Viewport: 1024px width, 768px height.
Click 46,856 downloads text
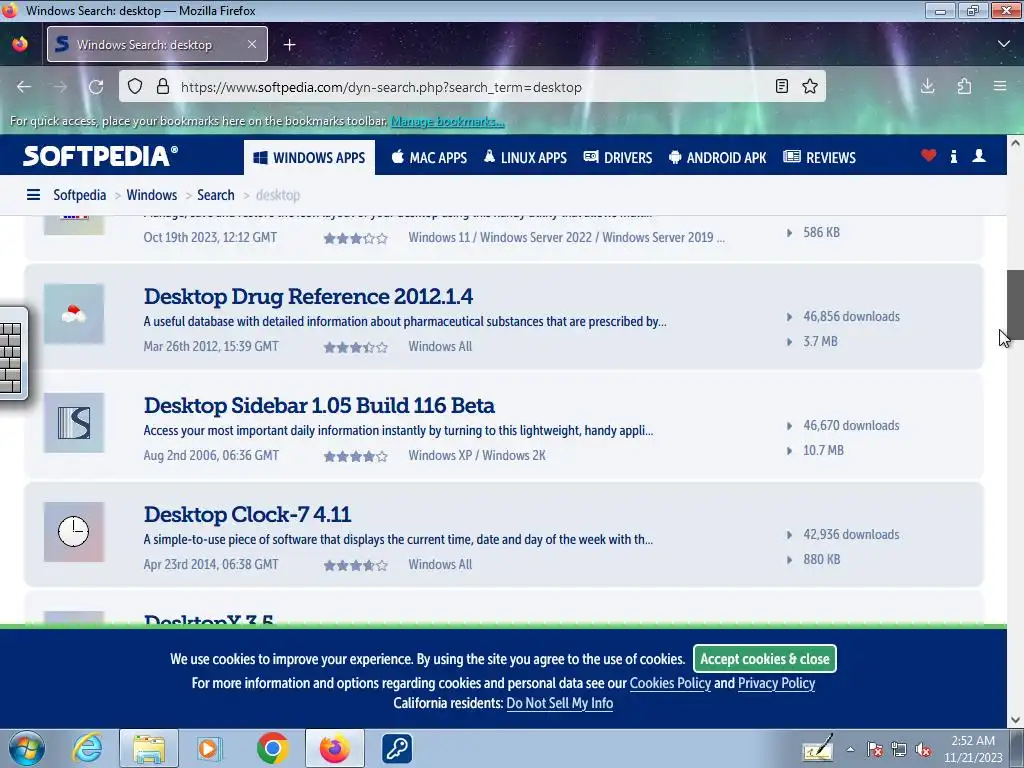852,316
